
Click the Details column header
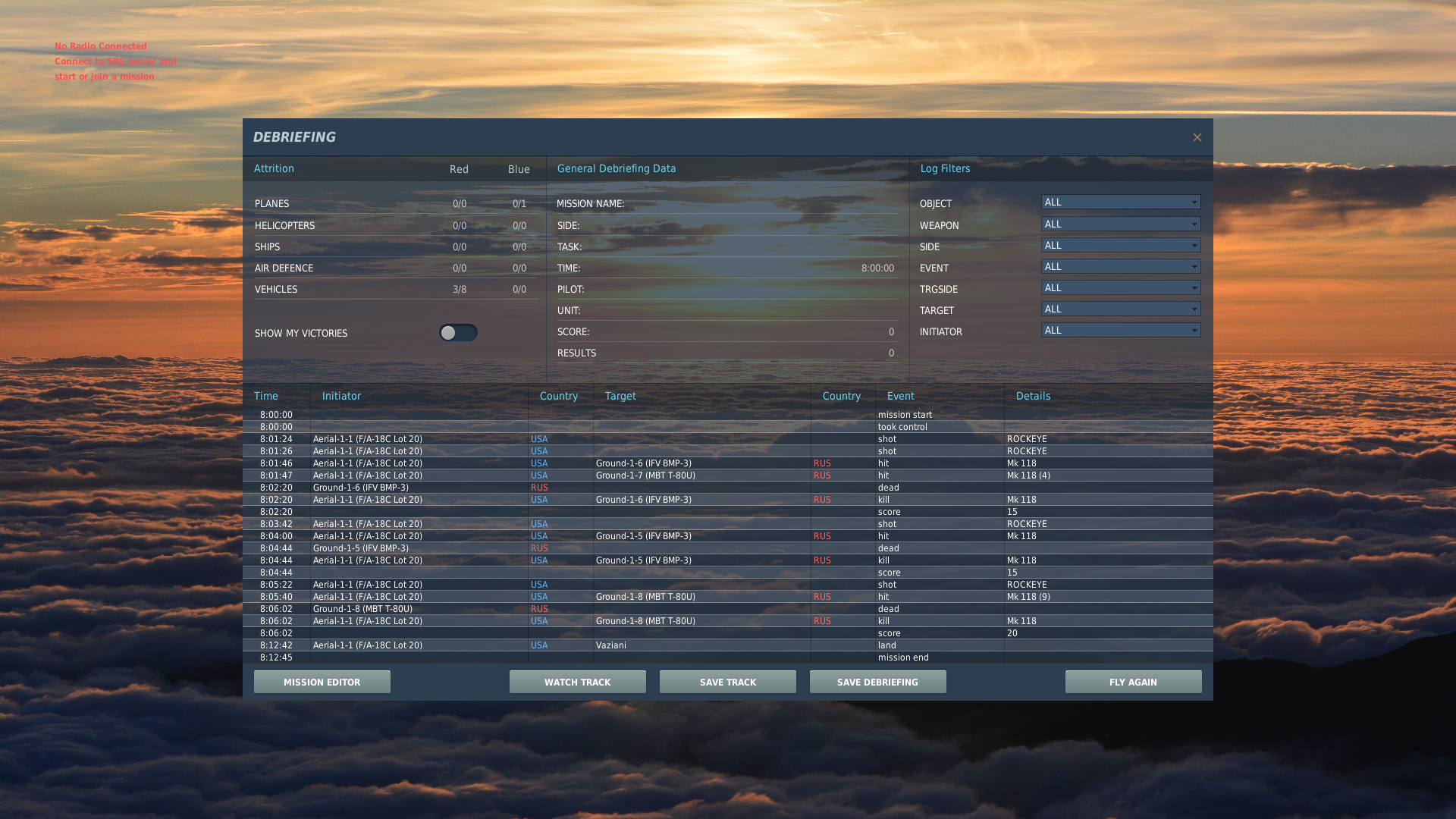(1034, 396)
